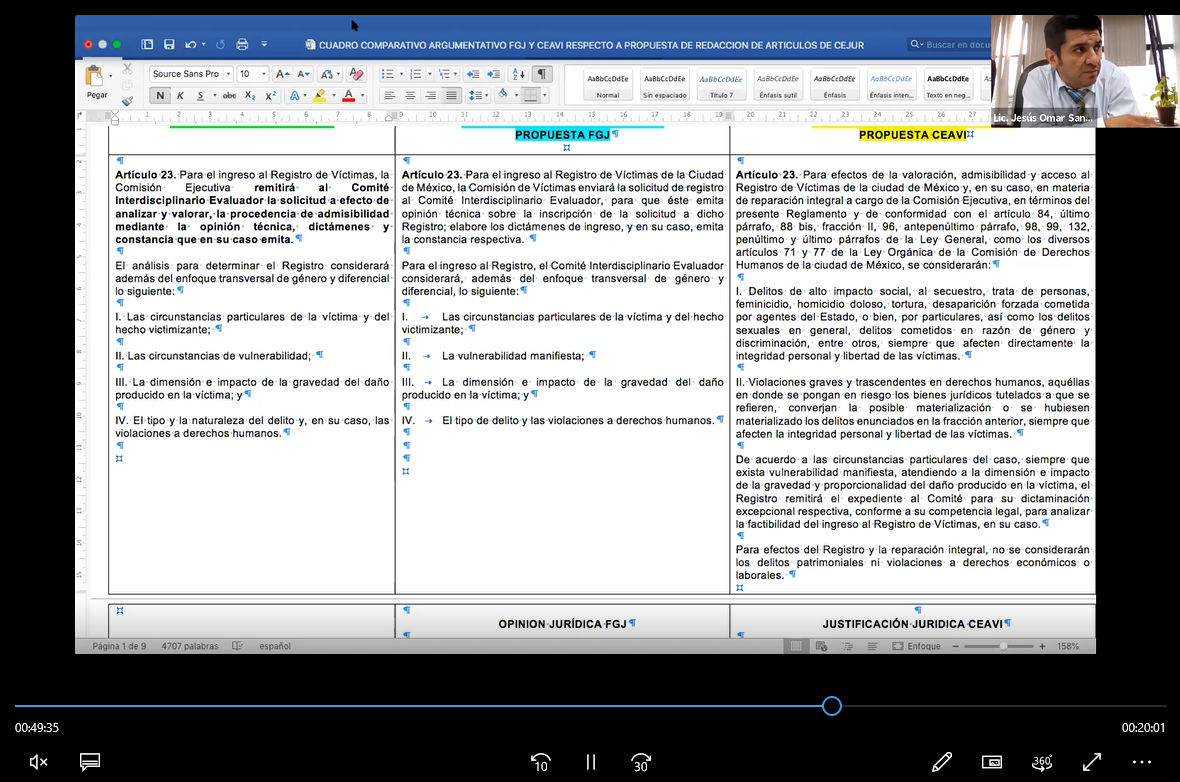Copy selection with the copy icon

click(x=127, y=84)
